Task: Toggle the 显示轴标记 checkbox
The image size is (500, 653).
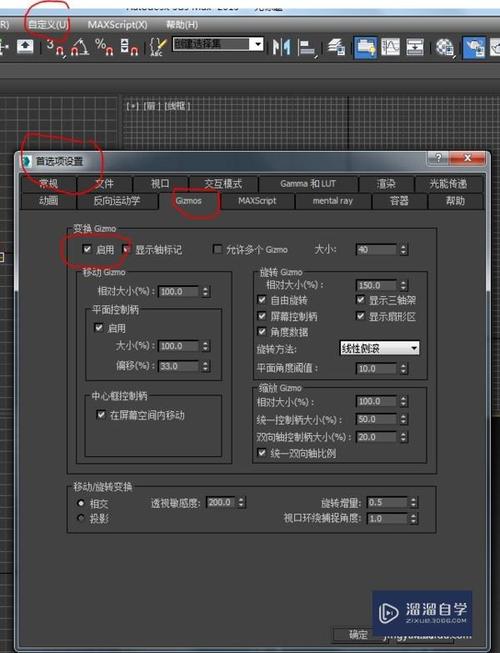Action: [126, 249]
